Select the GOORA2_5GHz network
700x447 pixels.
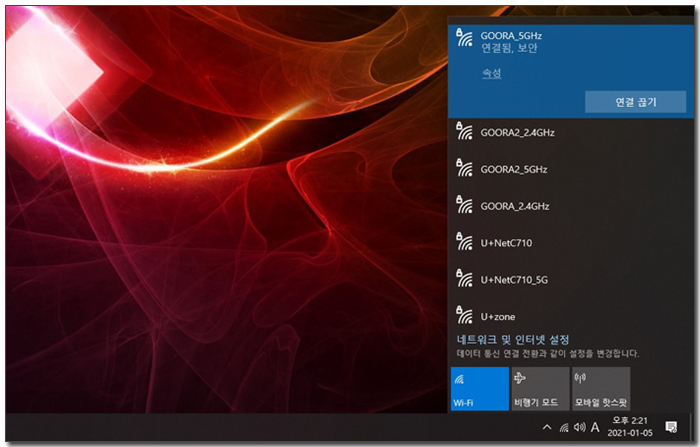(x=571, y=169)
